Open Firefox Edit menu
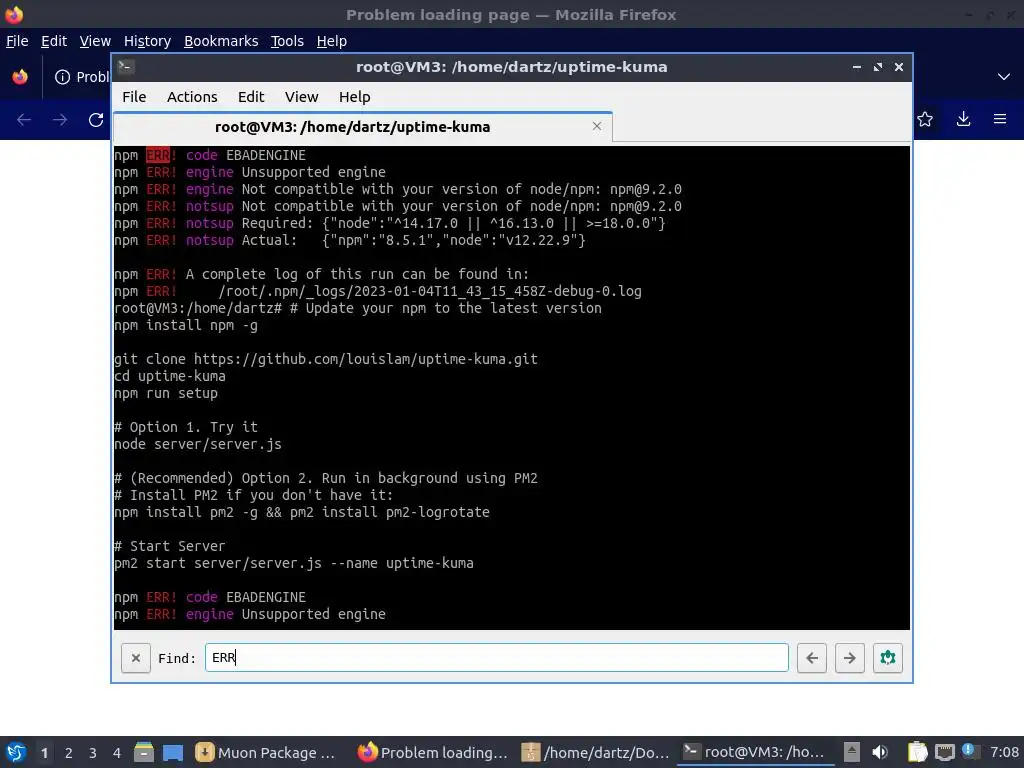1024x768 pixels. coord(54,41)
